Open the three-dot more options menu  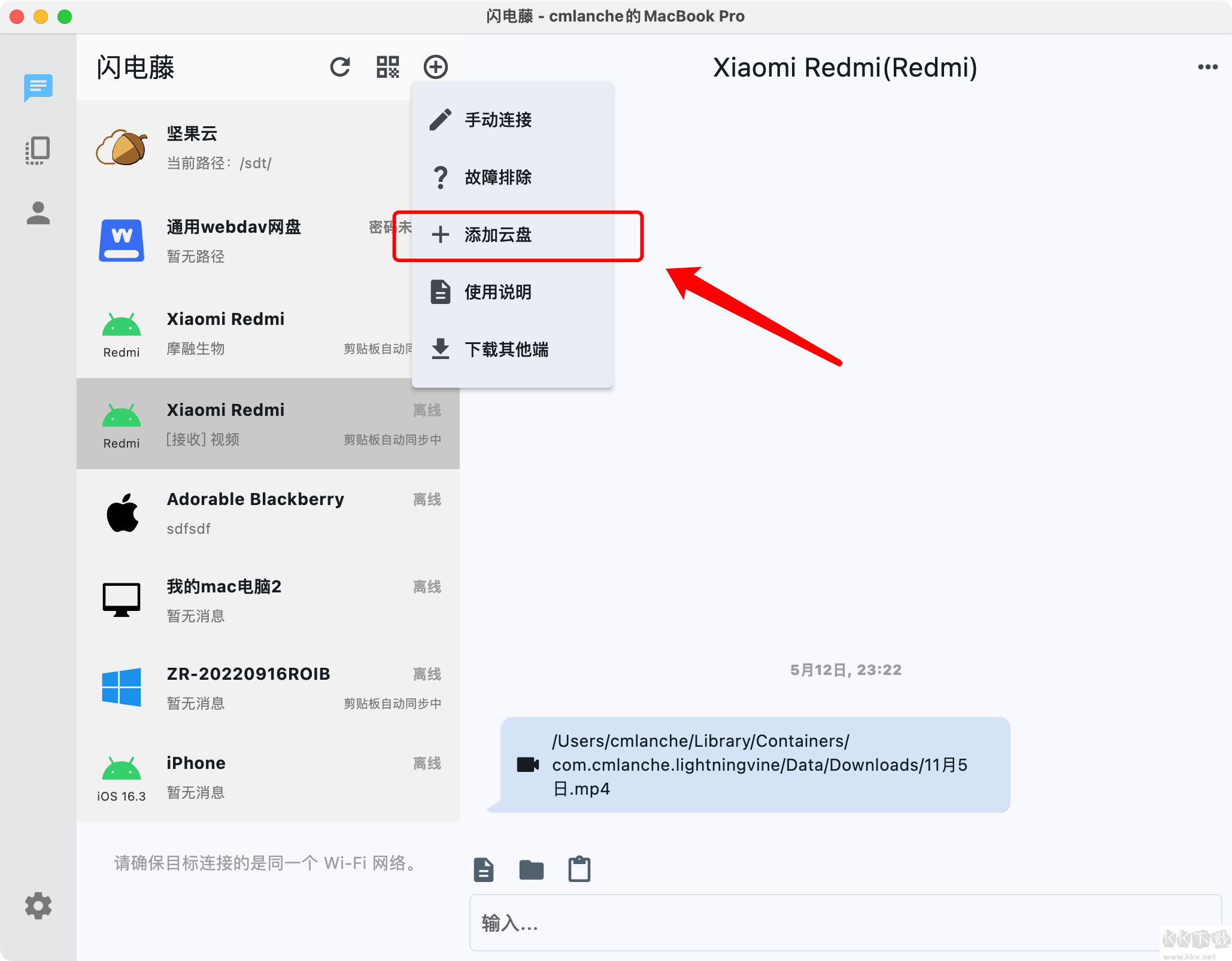tap(1207, 67)
